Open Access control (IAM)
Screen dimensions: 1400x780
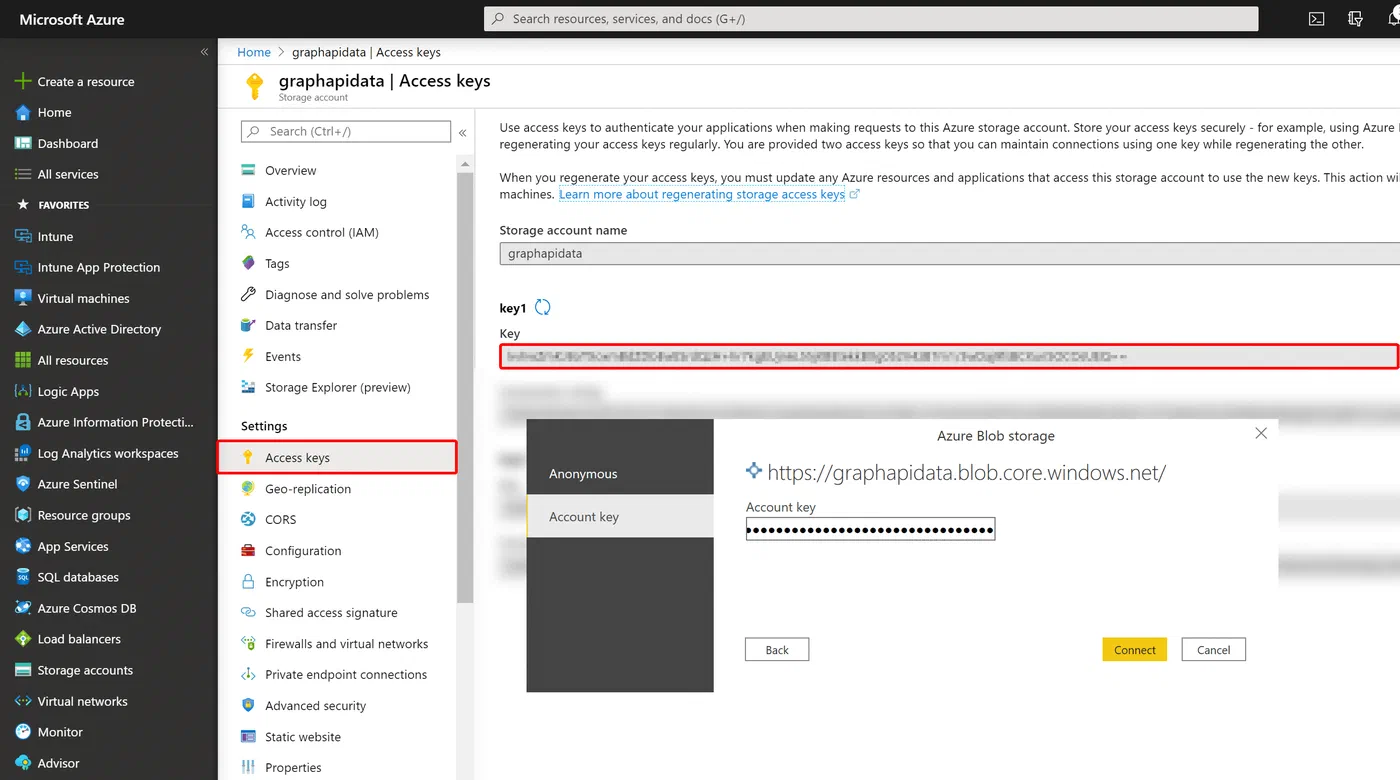pos(321,233)
